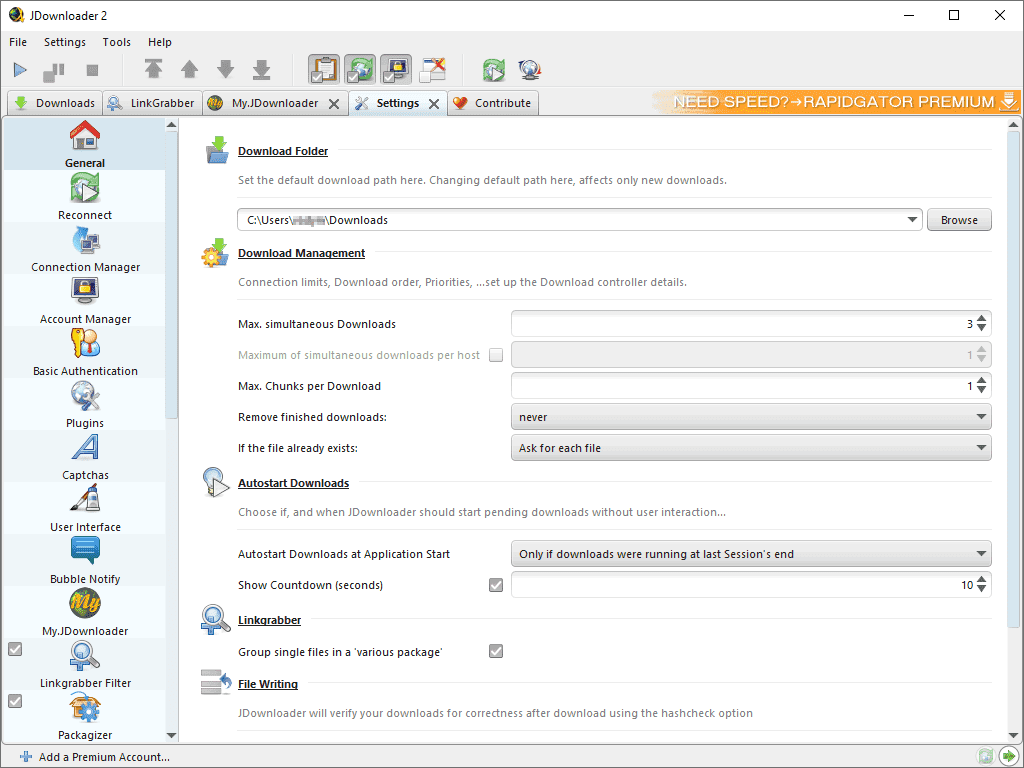The width and height of the screenshot is (1024, 768).
Task: Close the My.JDownloader tab
Action: [334, 104]
